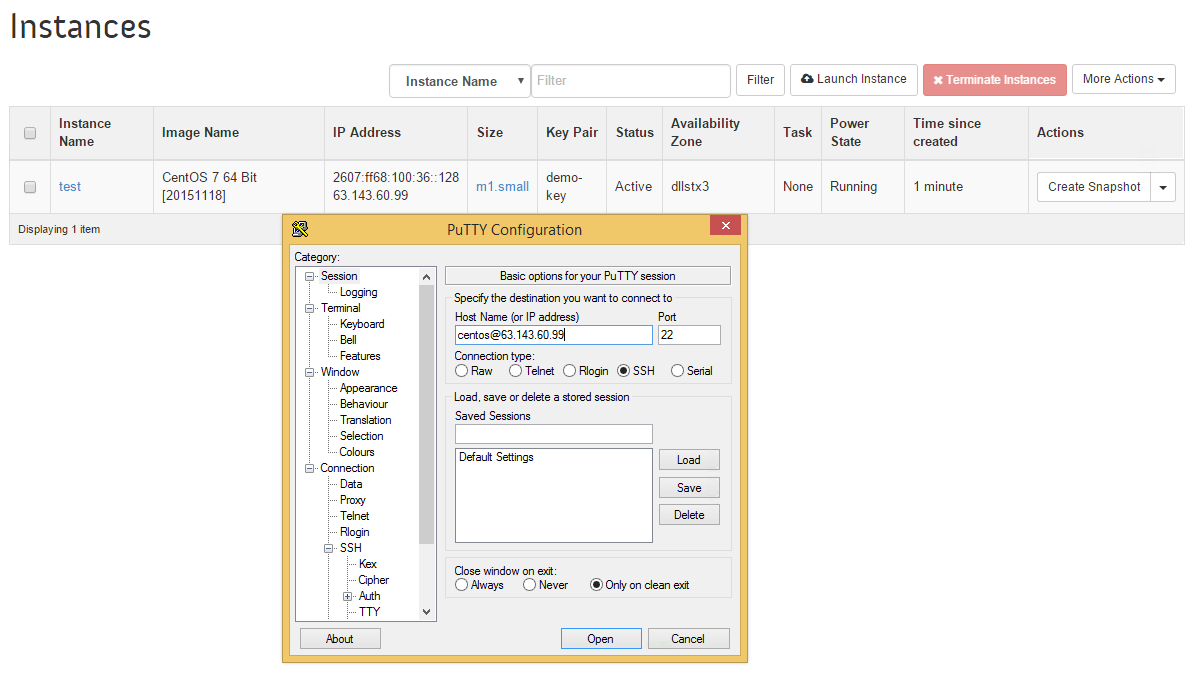1196x689 pixels.
Task: Open the Instance Name filter dropdown
Action: pyautogui.click(x=460, y=81)
